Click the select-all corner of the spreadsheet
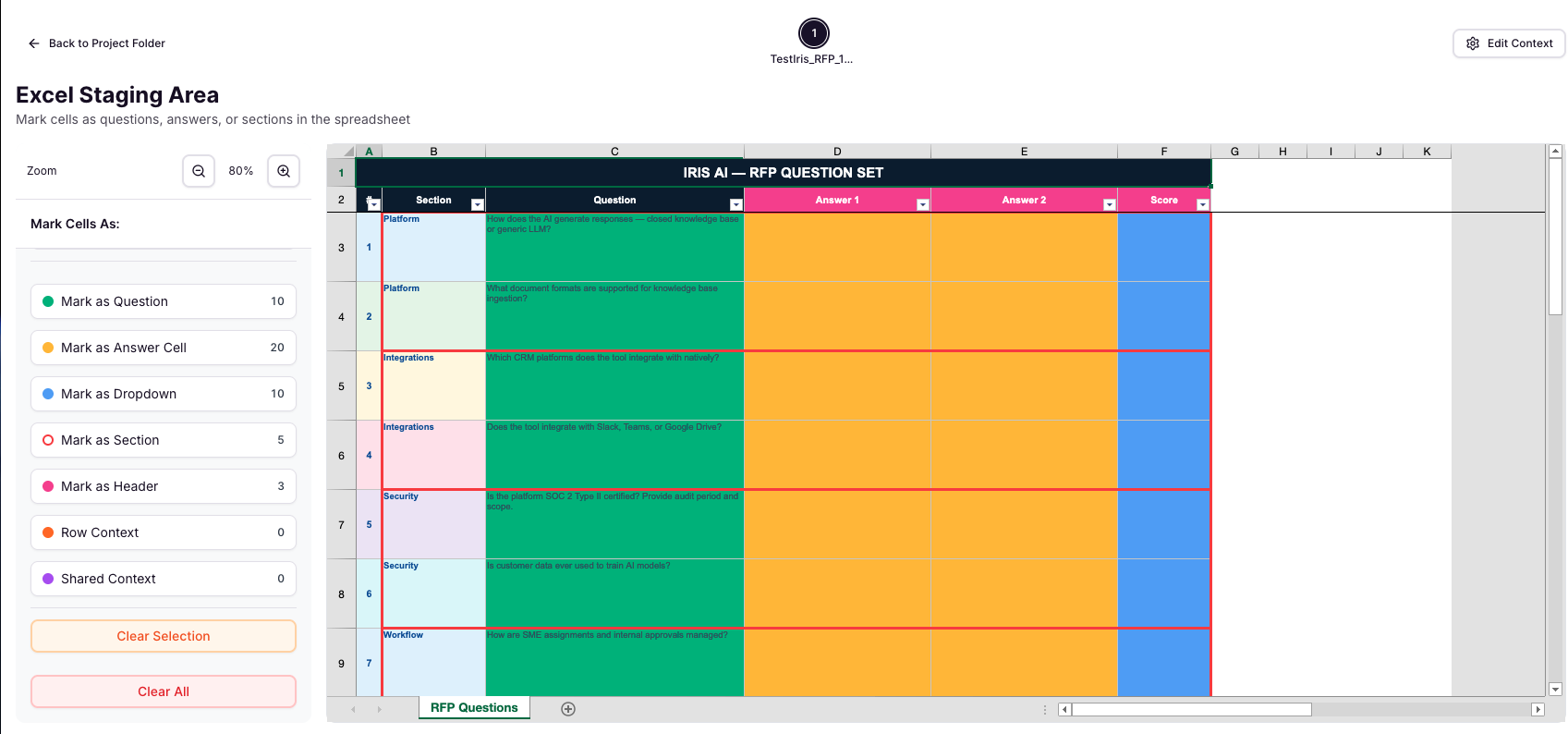 click(342, 152)
